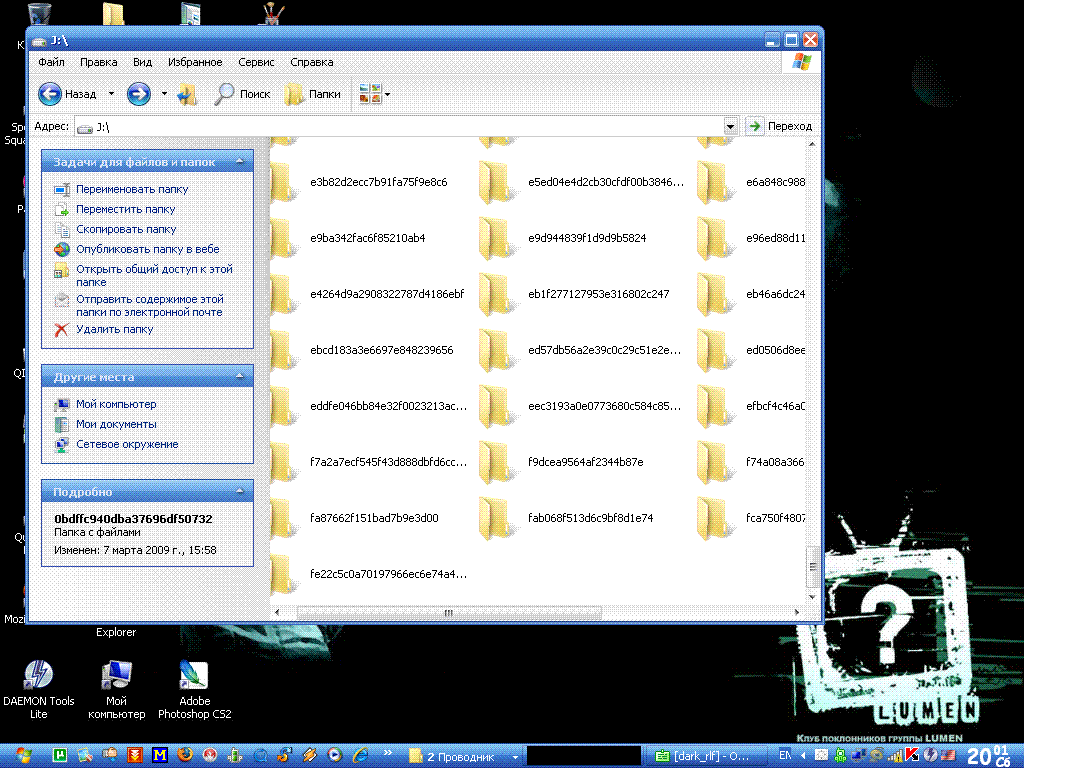
Task: Collapse the Подробно details panel
Action: (239, 492)
